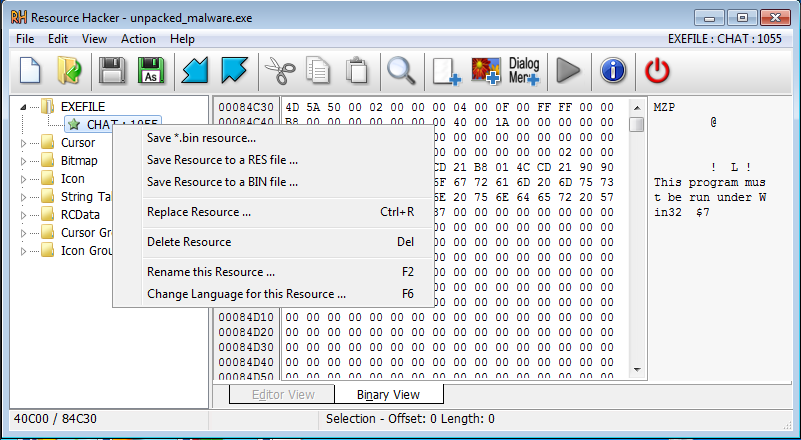The width and height of the screenshot is (801, 440).
Task: Click EXEFILE : CHAT : 1055 label
Action: [725, 39]
